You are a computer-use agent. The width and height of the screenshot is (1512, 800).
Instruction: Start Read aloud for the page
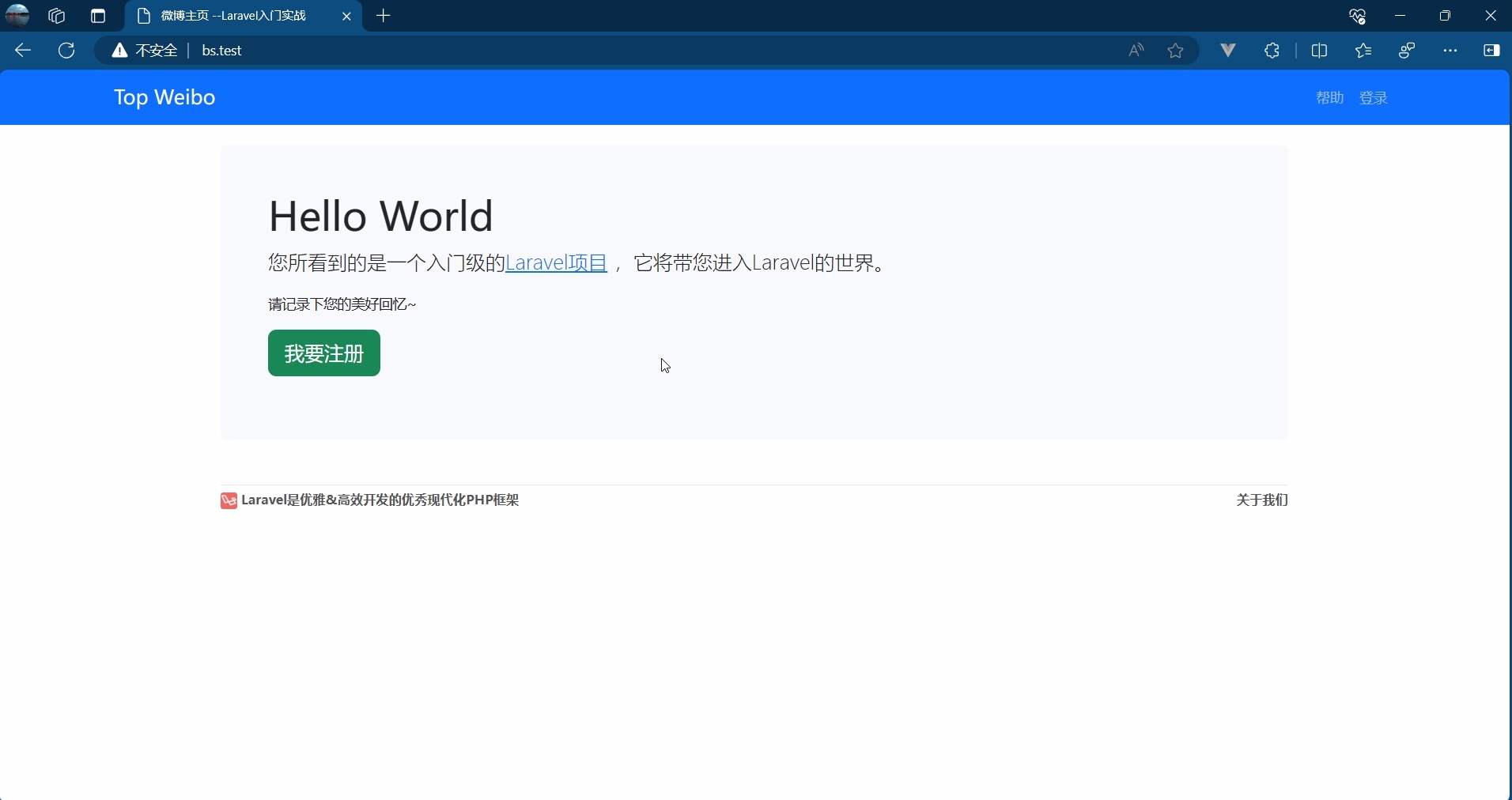tap(1136, 51)
